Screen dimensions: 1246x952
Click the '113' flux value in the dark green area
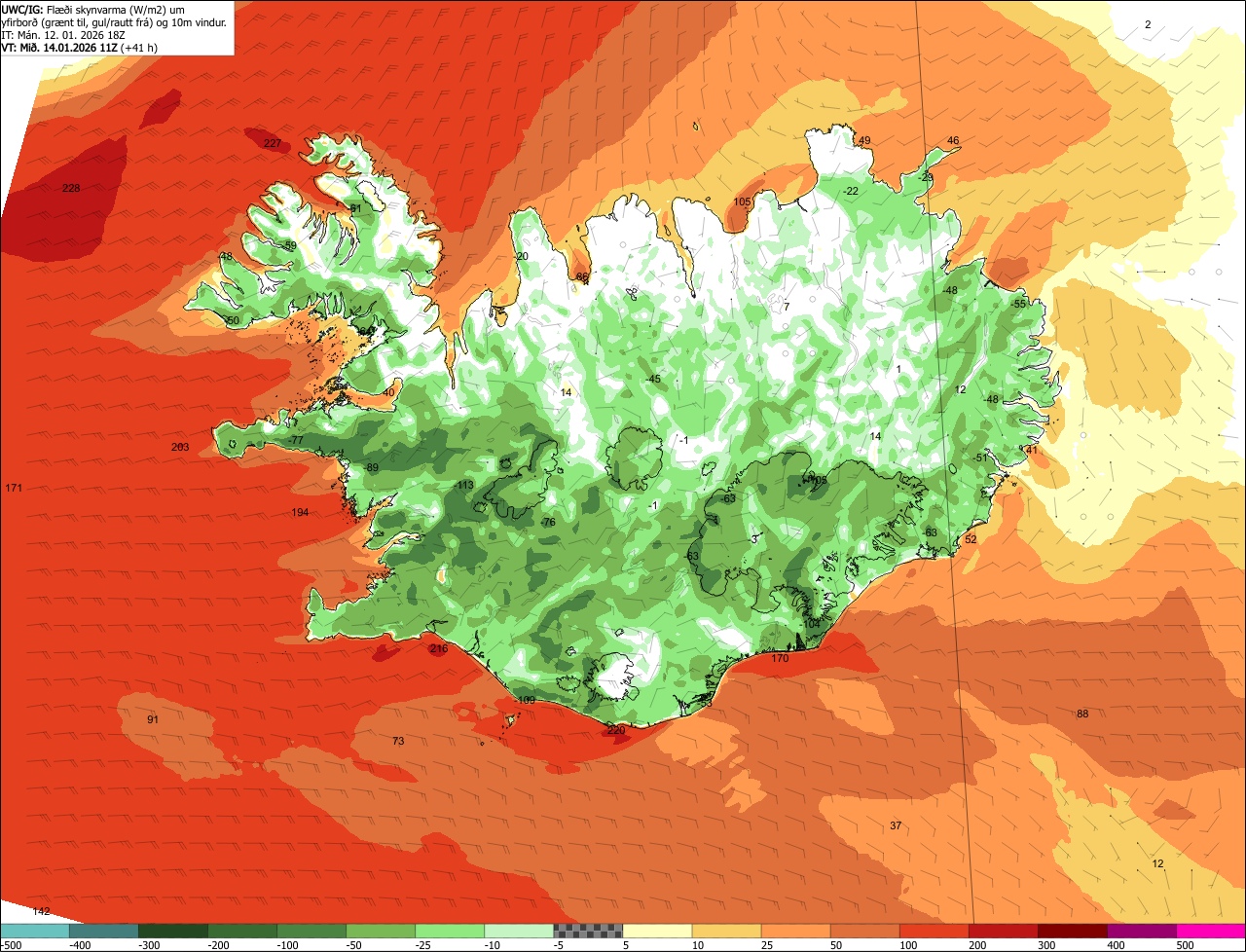click(x=465, y=485)
